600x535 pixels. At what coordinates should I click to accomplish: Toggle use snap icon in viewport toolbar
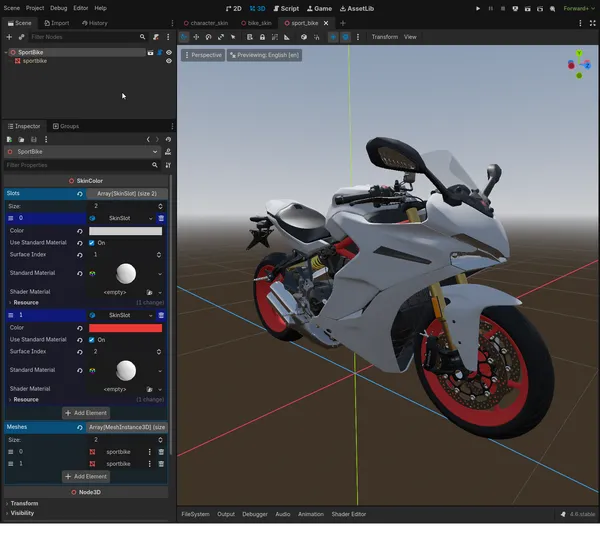coord(316,37)
